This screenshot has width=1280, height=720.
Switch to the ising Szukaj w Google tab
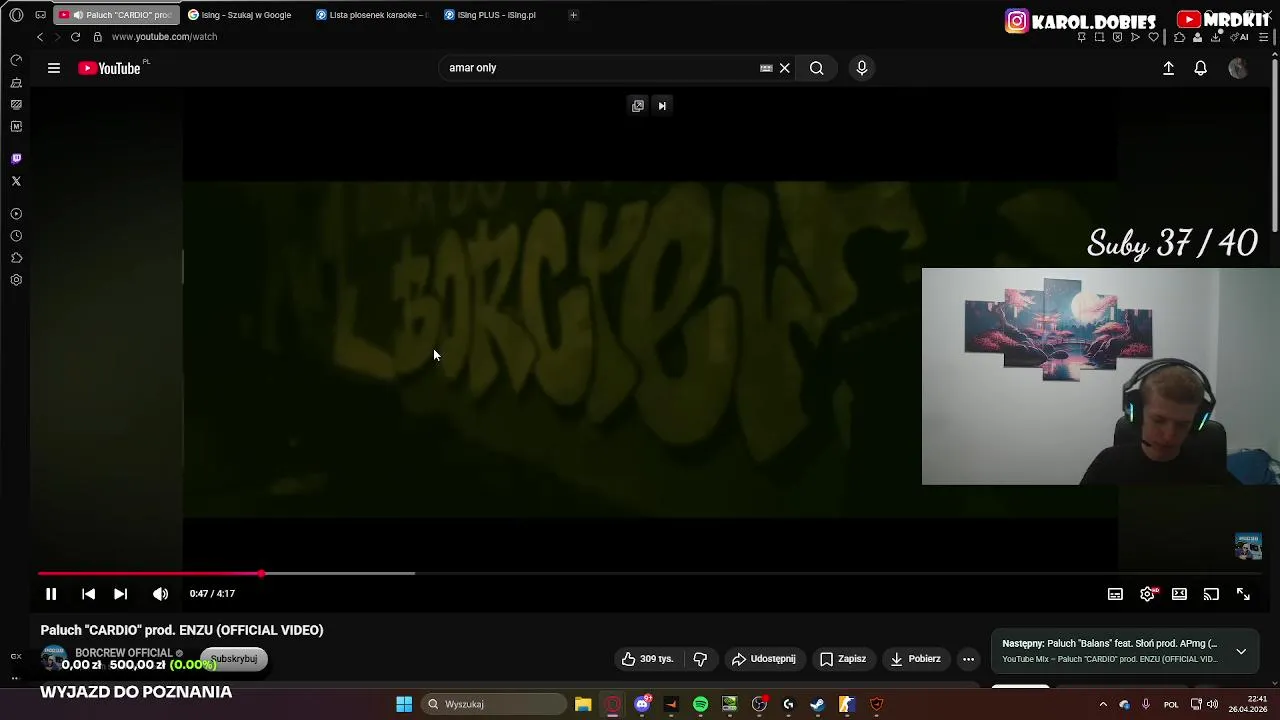pyautogui.click(x=241, y=15)
